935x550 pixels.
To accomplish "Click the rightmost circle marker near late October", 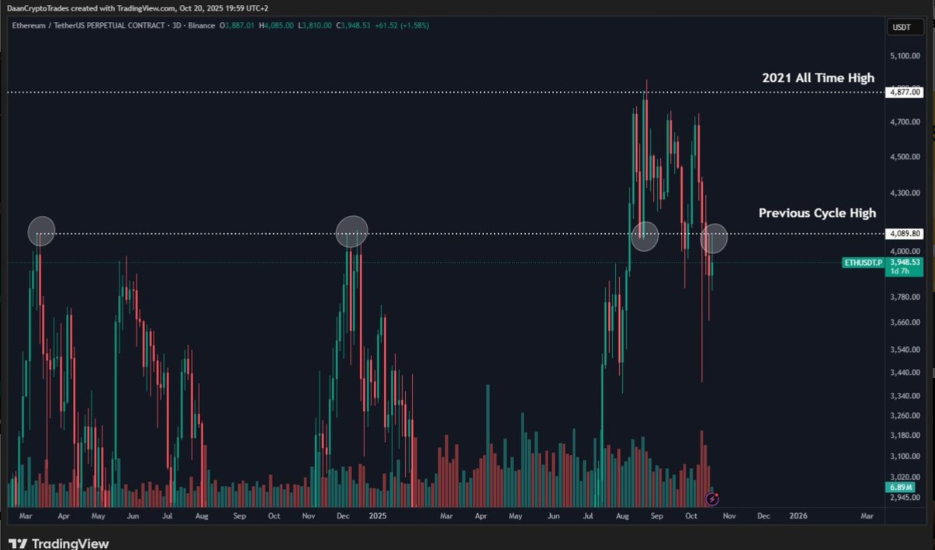I will pos(714,238).
